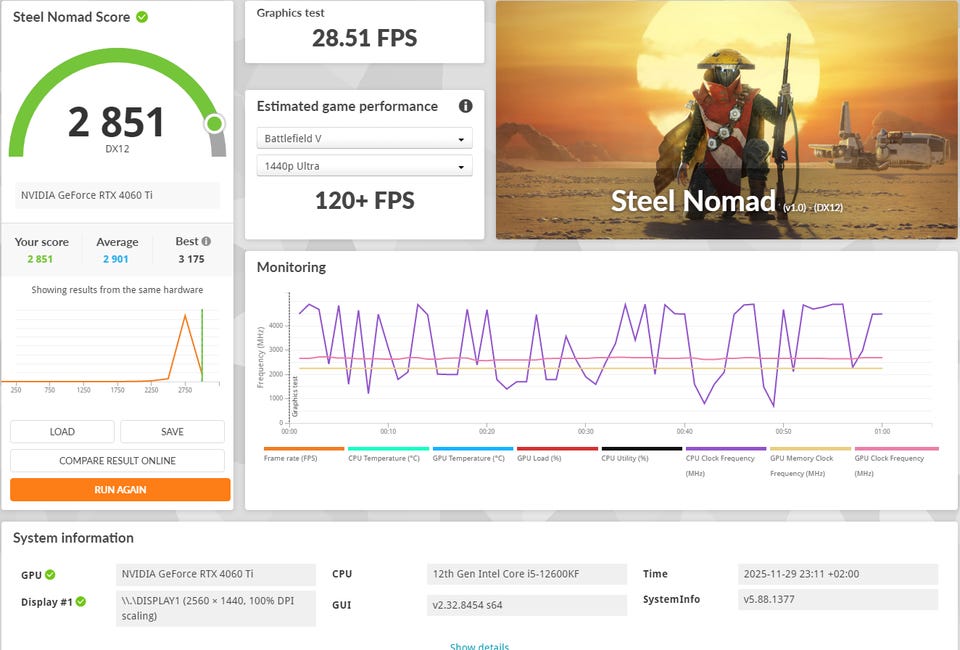Click the GPU row NVIDIA GeForce RTX 4060 Ti value

pyautogui.click(x=216, y=574)
